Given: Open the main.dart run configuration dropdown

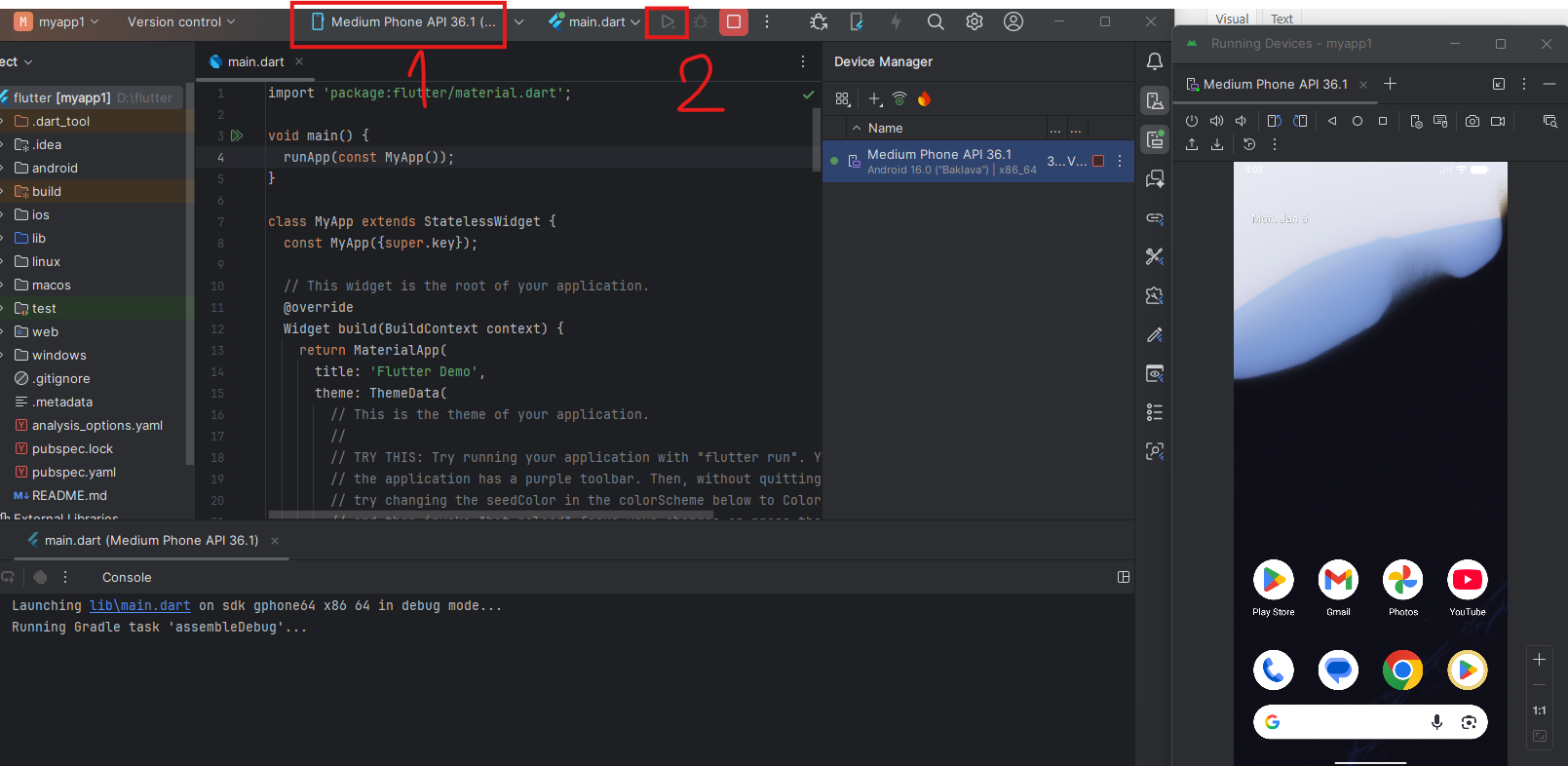Looking at the screenshot, I should tap(595, 21).
